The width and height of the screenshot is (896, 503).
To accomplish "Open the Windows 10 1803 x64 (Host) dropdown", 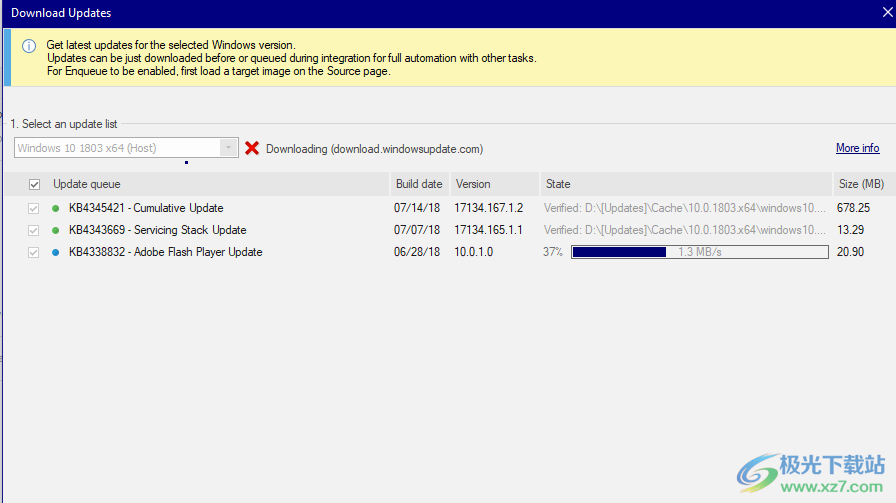I will (126, 148).
